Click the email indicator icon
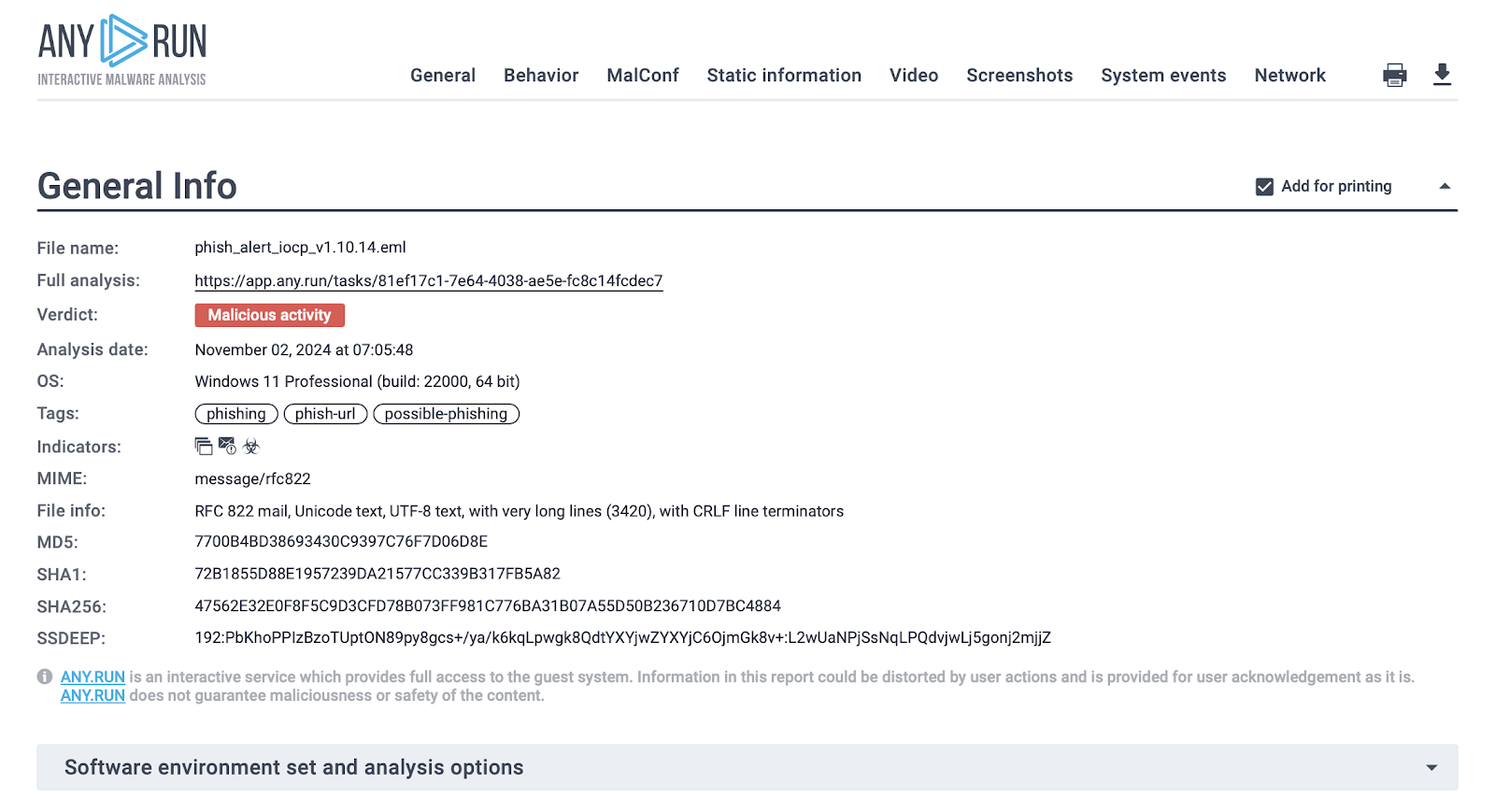 pos(227,446)
